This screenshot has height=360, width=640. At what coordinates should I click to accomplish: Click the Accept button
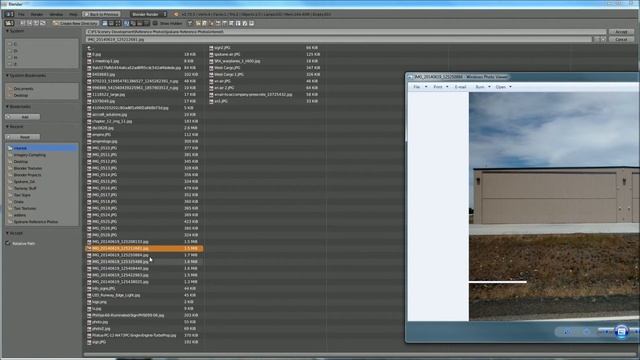coord(621,31)
